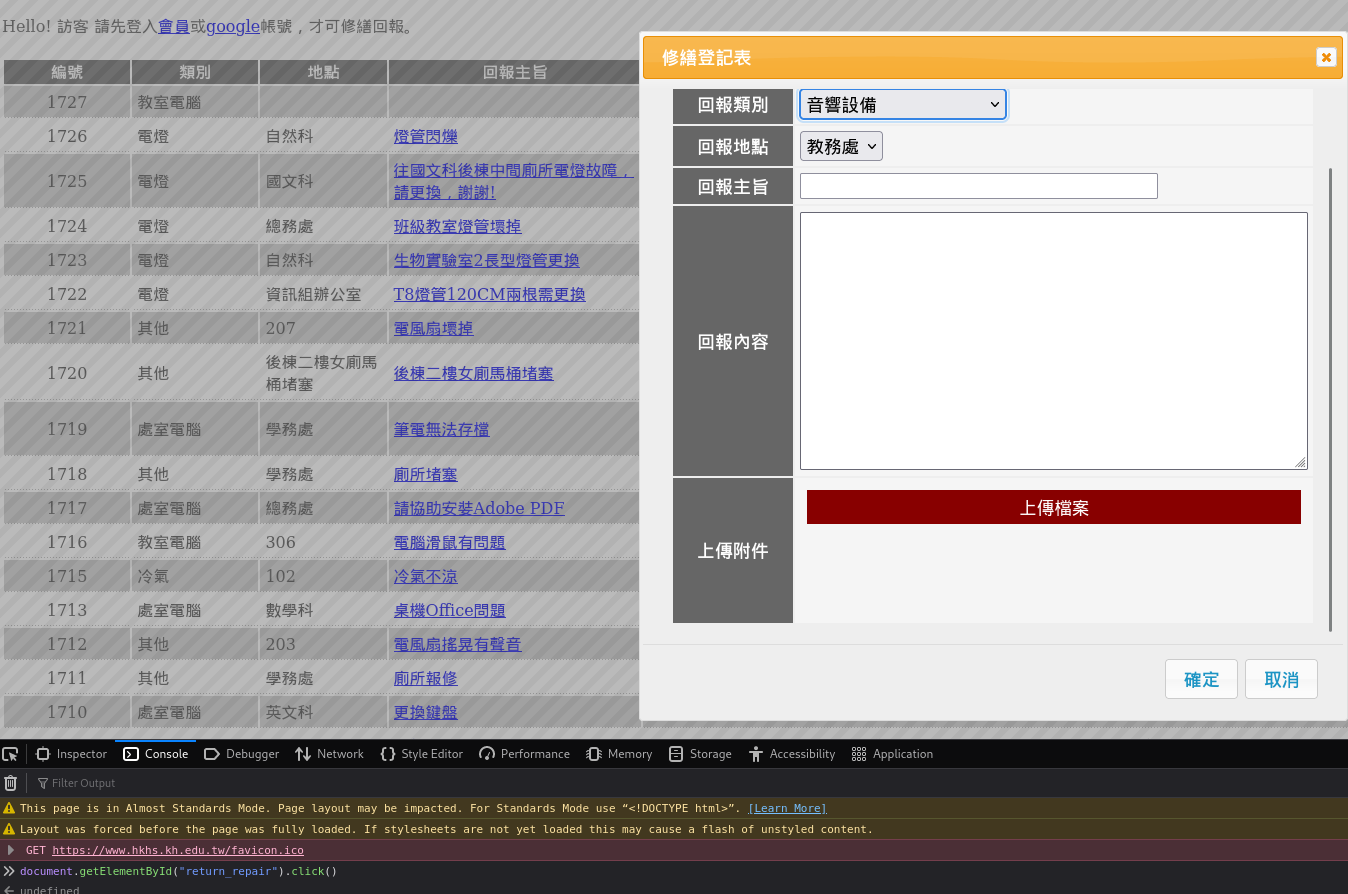Open the 生物實驗室2長型燈管更換 link
The height and width of the screenshot is (894, 1348).
tap(487, 260)
